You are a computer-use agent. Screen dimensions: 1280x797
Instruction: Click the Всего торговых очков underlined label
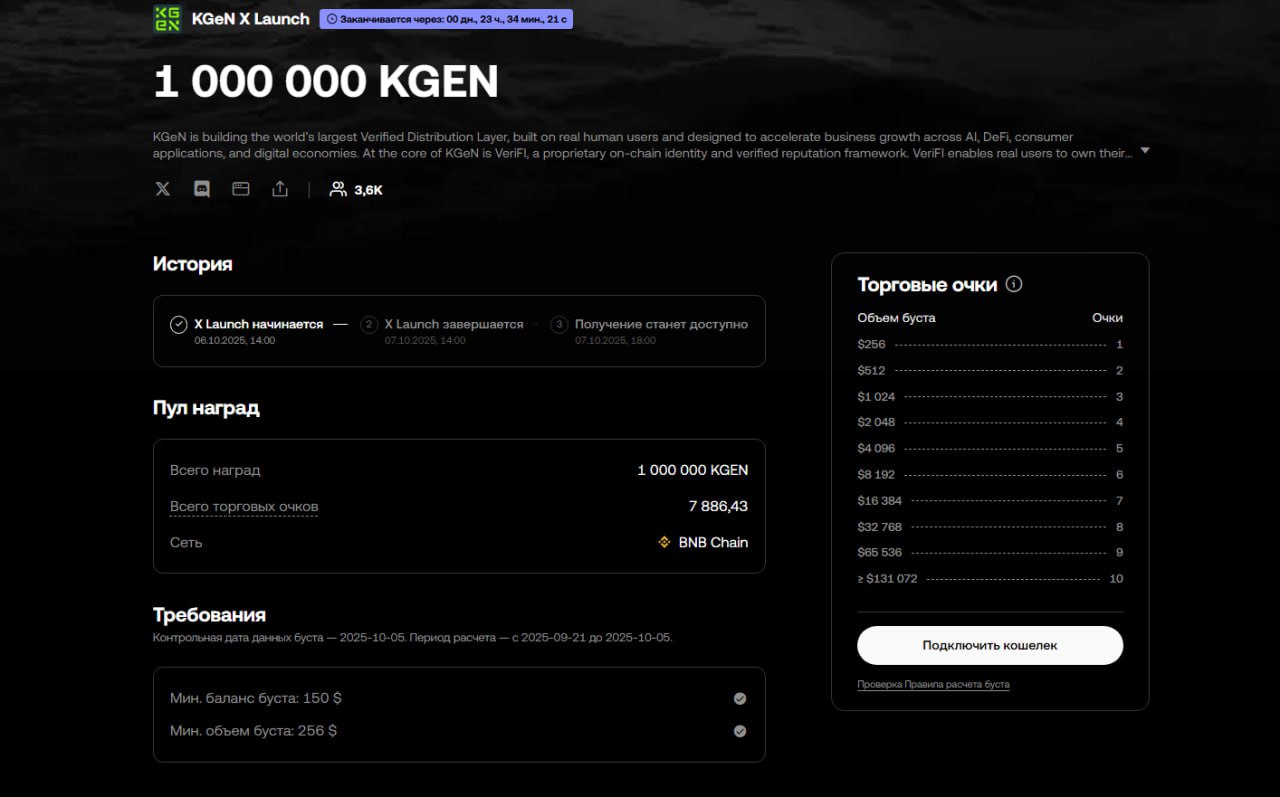pyautogui.click(x=244, y=506)
